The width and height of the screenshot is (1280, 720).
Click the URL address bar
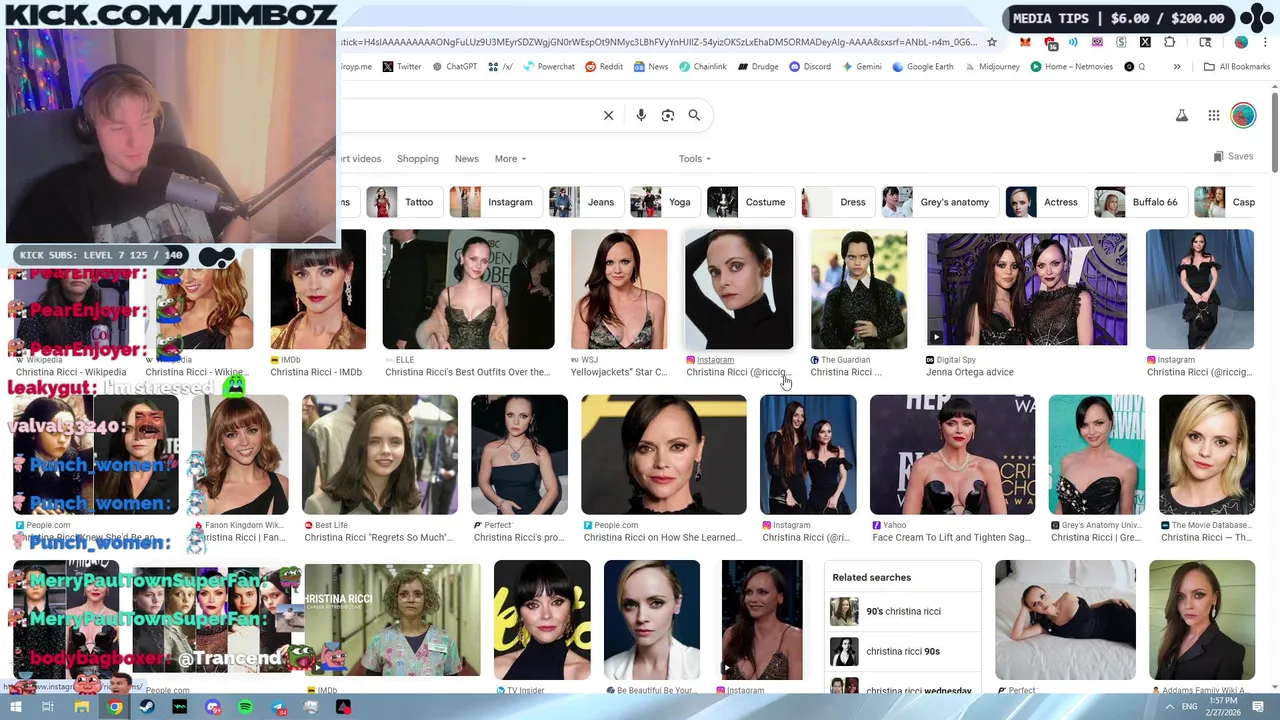(x=658, y=42)
